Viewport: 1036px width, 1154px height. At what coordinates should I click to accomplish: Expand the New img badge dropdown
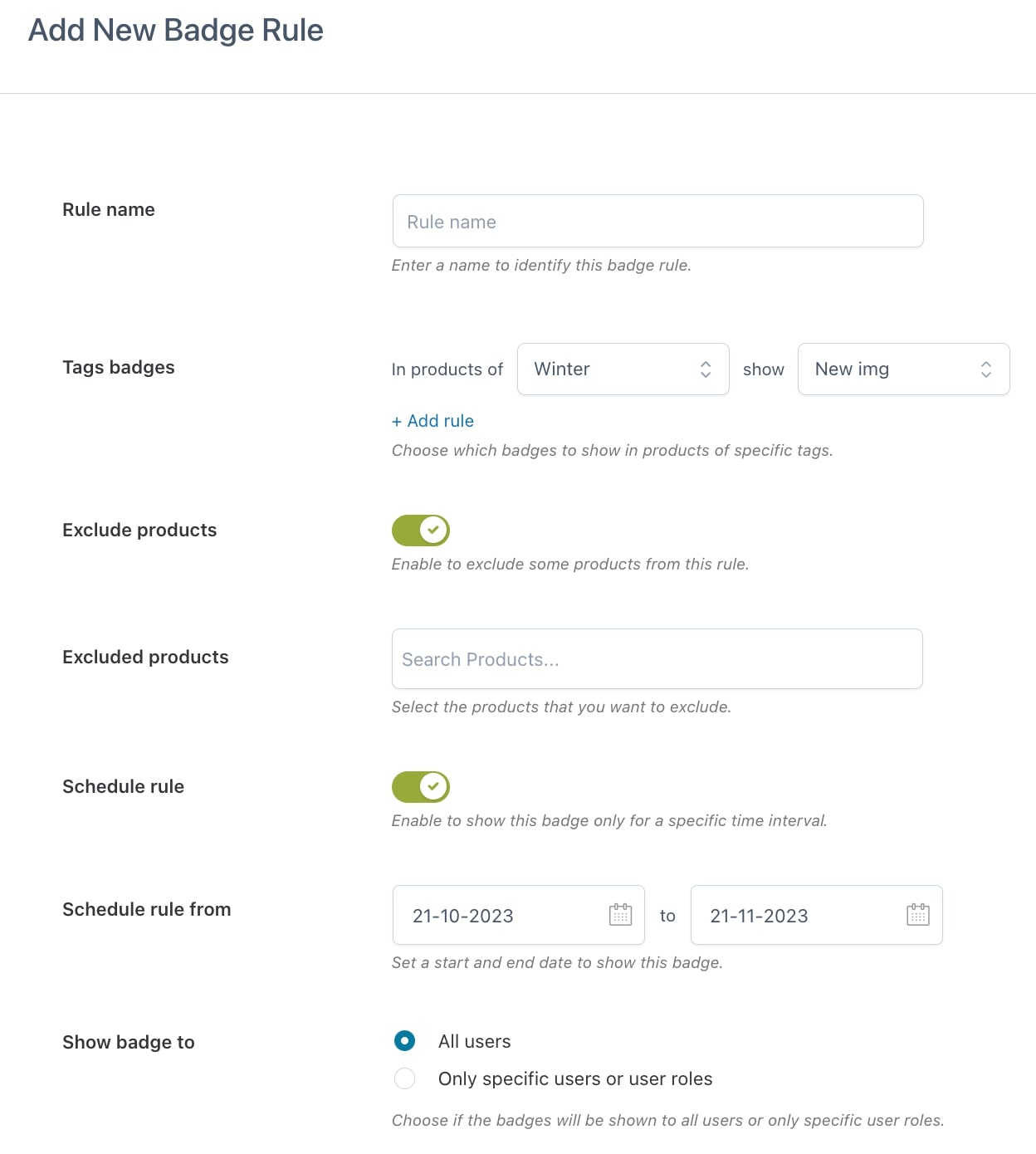(x=904, y=369)
